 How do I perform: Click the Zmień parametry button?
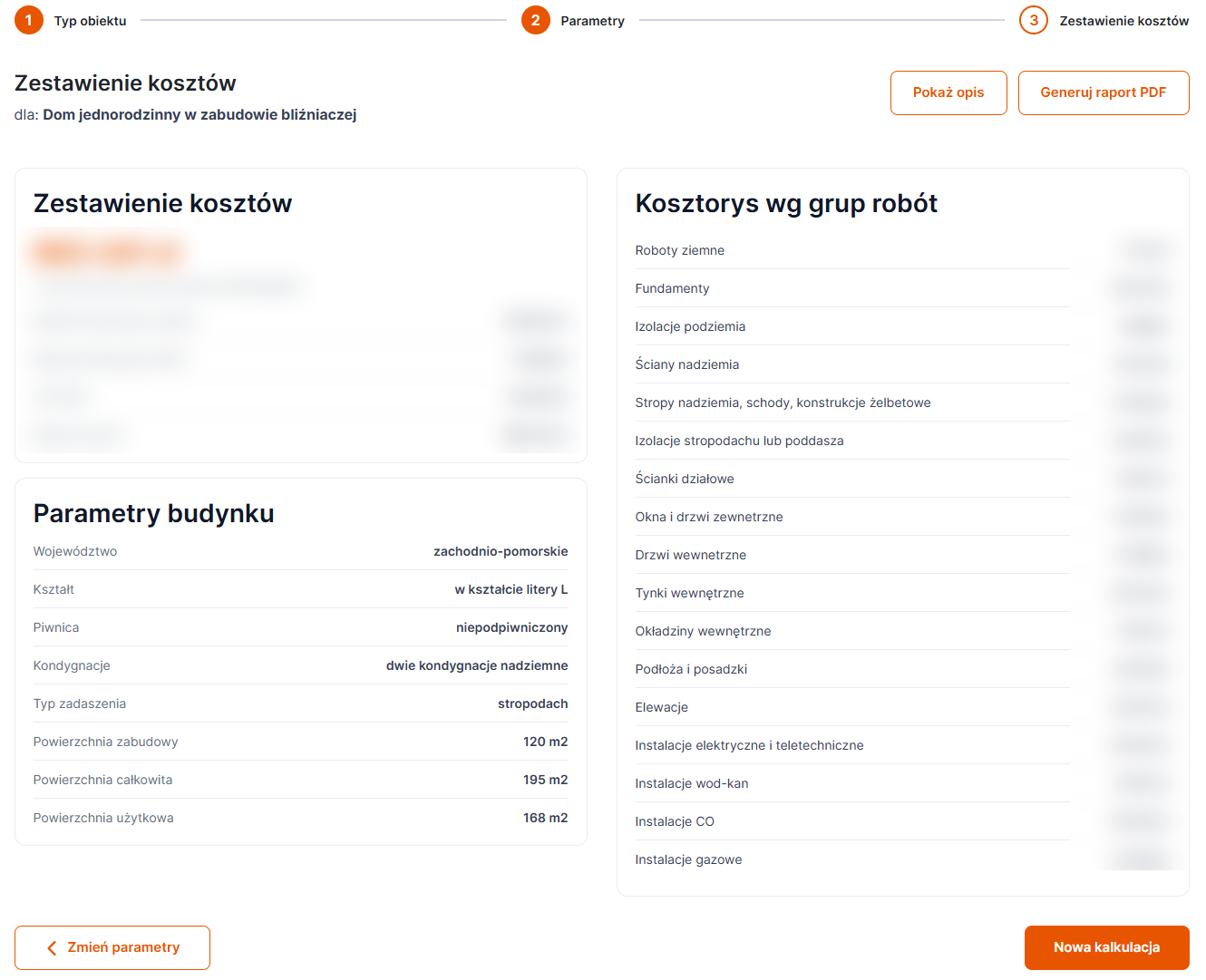coord(112,947)
